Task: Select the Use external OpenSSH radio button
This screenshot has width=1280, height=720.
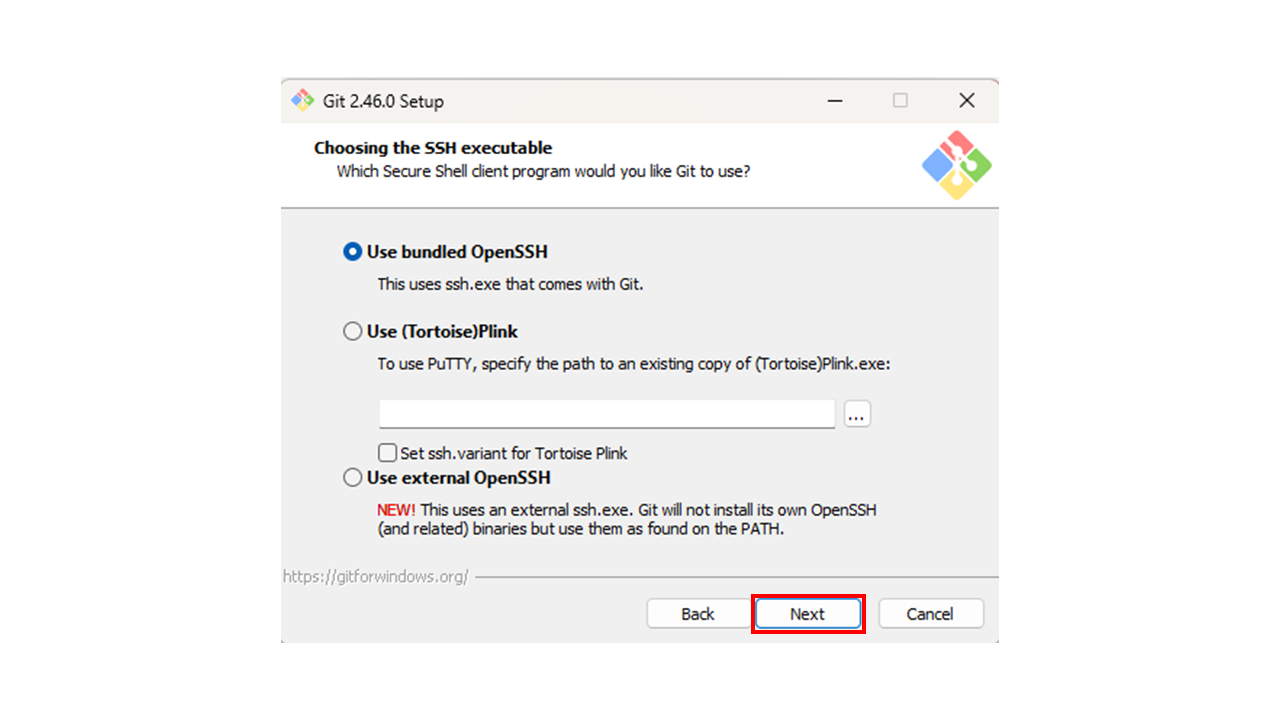Action: 352,478
